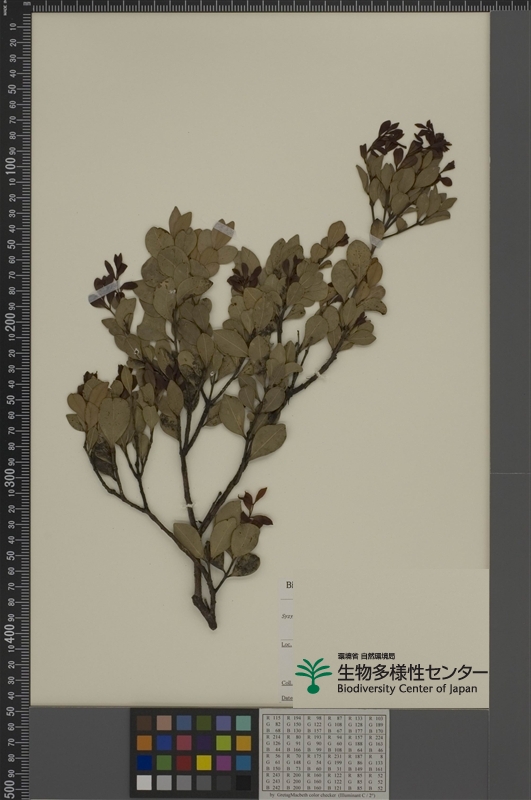Click the 300 mark on the vertical ruler
The width and height of the screenshot is (531, 800).
[11, 478]
